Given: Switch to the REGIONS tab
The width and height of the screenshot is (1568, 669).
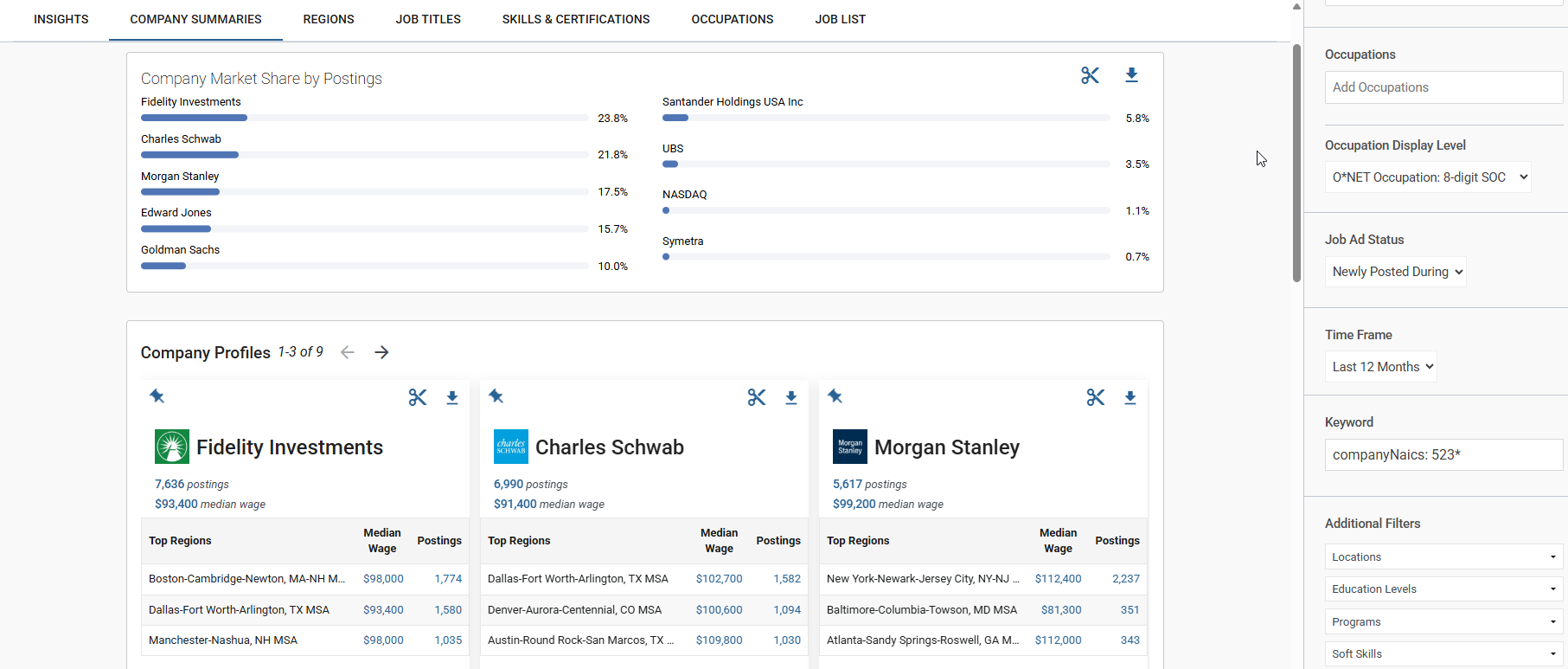Looking at the screenshot, I should coord(329,19).
